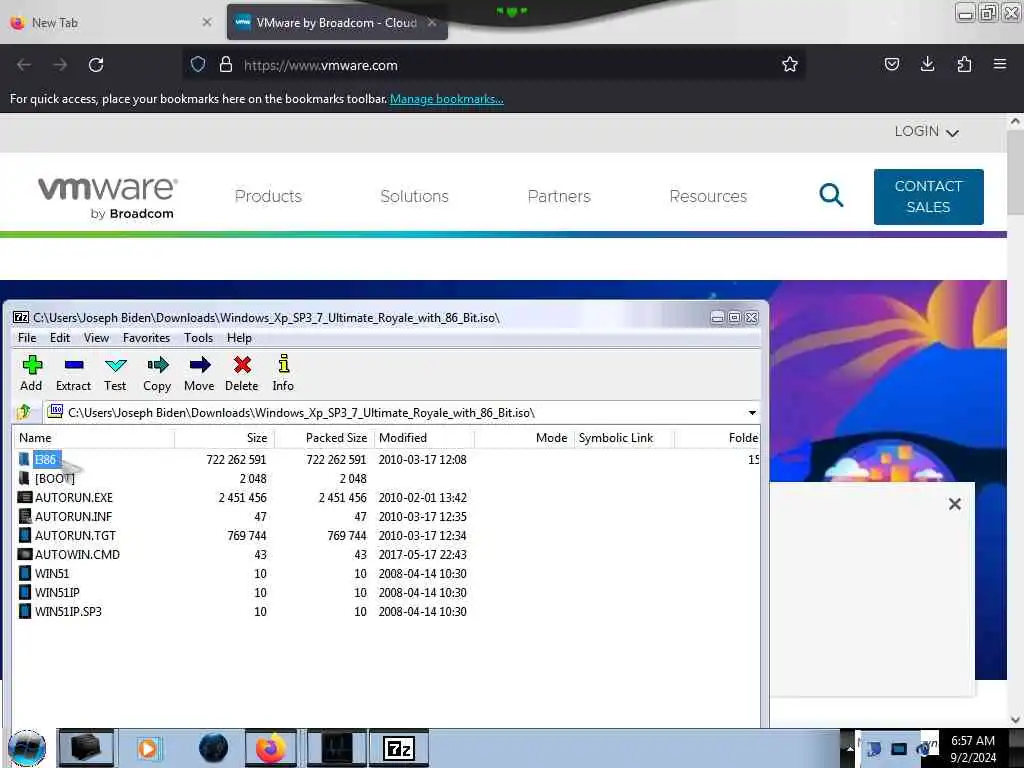Open Info for the selected item

click(283, 373)
